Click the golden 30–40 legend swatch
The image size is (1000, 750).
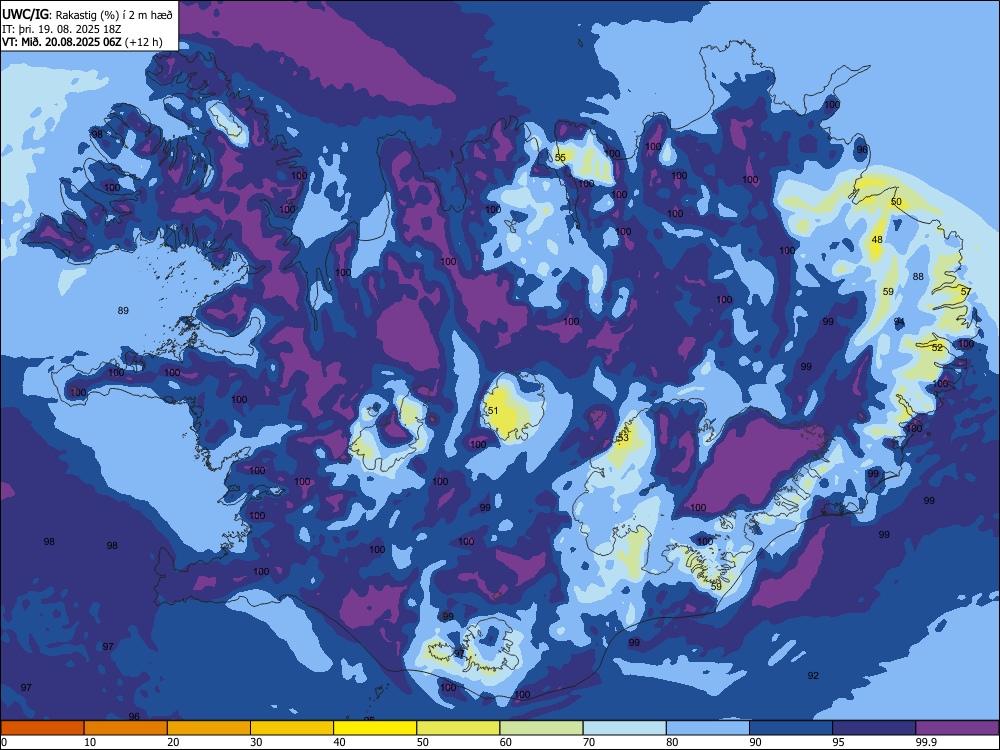[292, 728]
